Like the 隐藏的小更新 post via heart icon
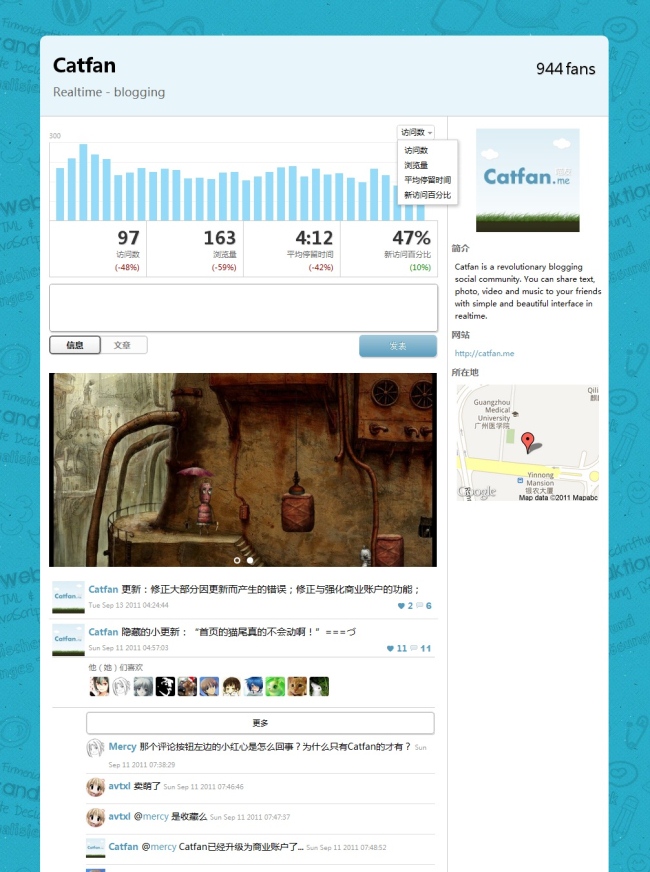 (x=390, y=648)
